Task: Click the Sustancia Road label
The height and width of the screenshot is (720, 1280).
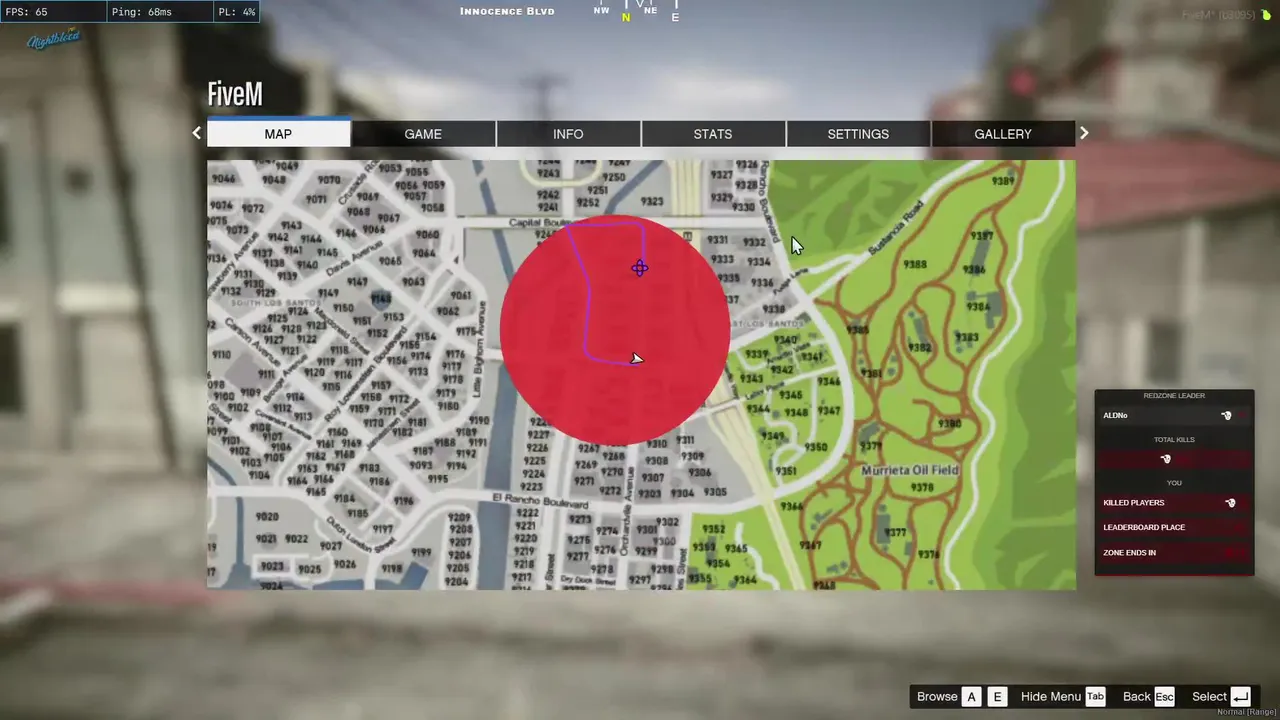Action: [897, 226]
